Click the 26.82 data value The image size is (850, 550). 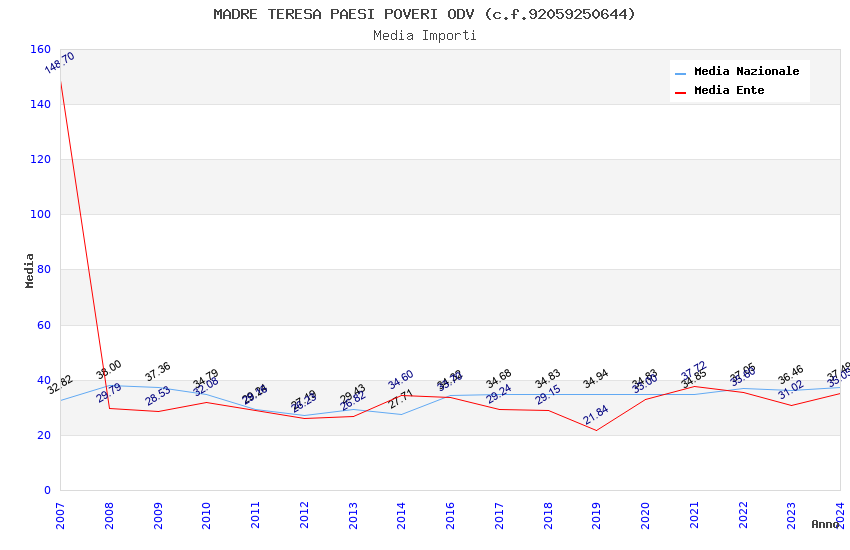click(353, 401)
